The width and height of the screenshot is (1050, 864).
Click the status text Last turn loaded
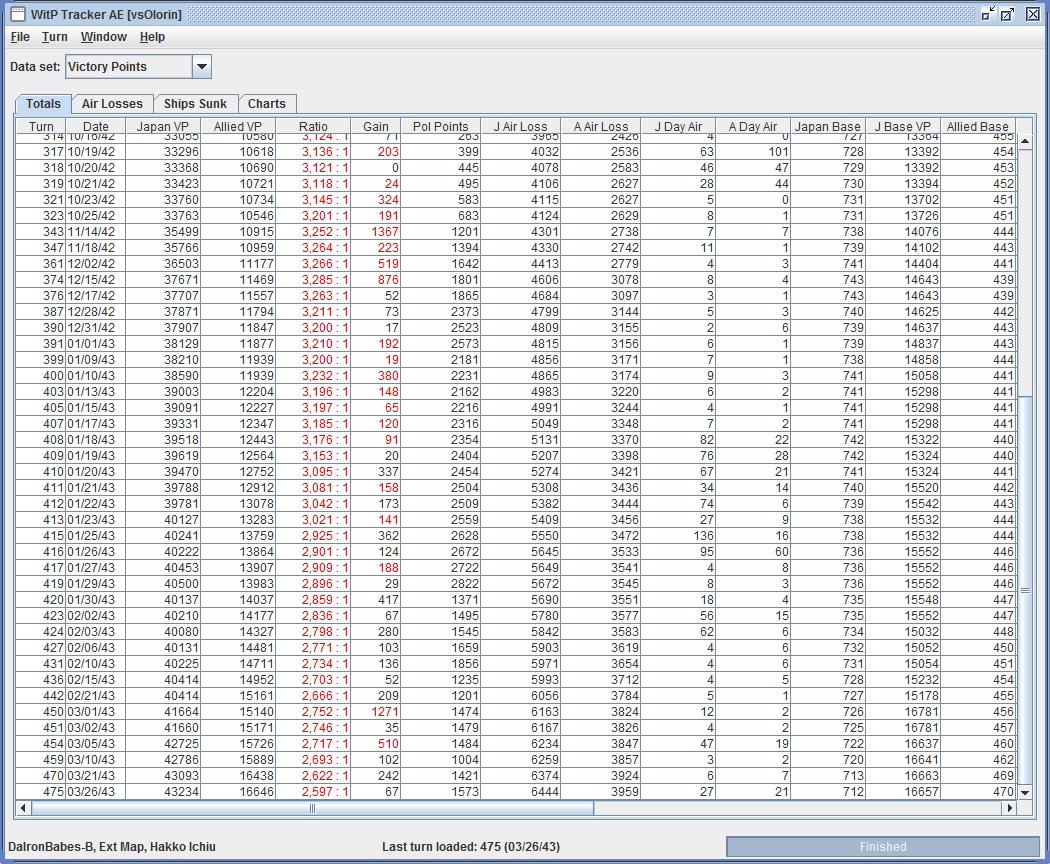point(471,847)
